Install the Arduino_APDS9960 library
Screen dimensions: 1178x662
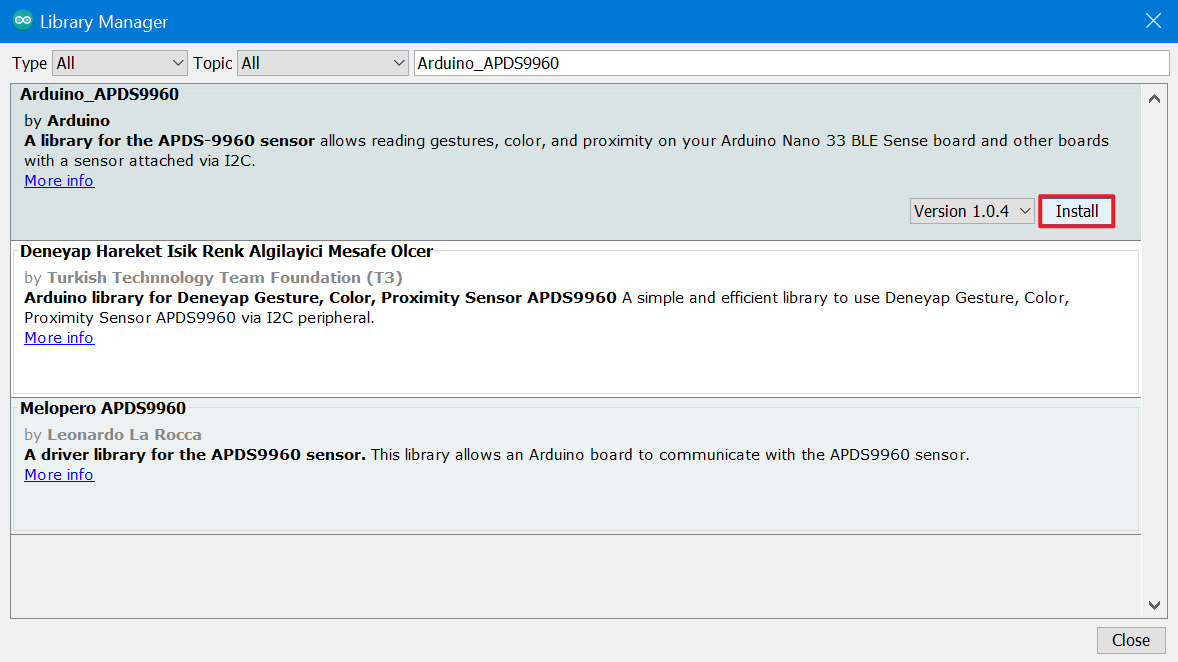[1077, 211]
